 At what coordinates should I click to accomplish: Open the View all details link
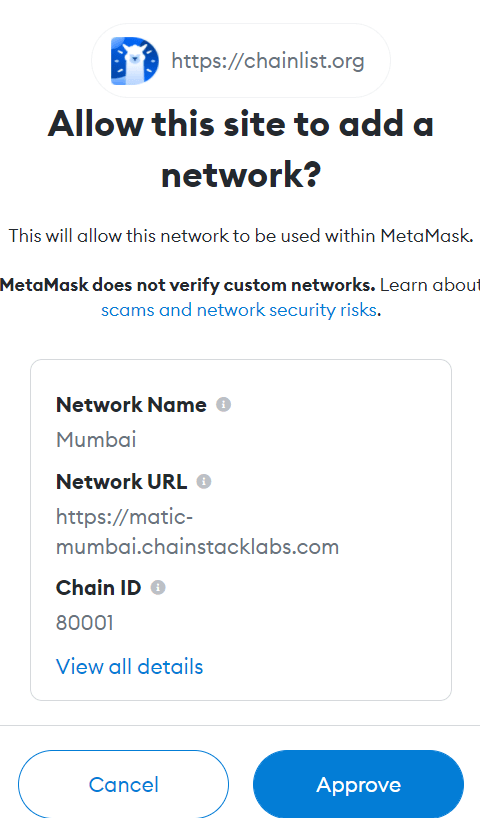pos(129,667)
